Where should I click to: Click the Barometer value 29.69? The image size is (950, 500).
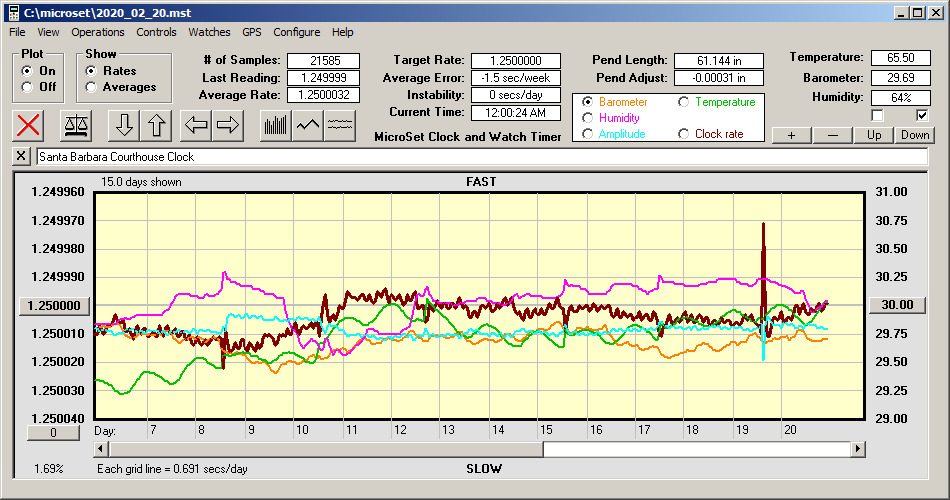point(900,78)
